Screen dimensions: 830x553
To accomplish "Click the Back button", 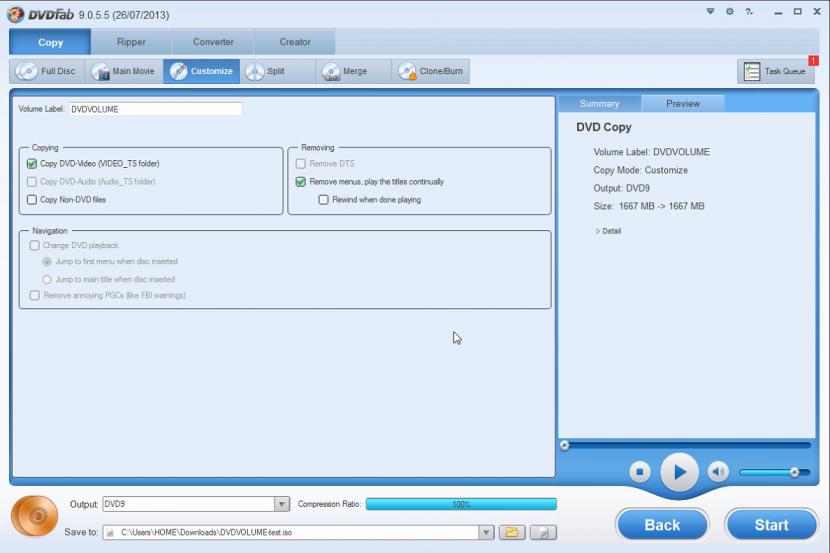I will point(662,524).
